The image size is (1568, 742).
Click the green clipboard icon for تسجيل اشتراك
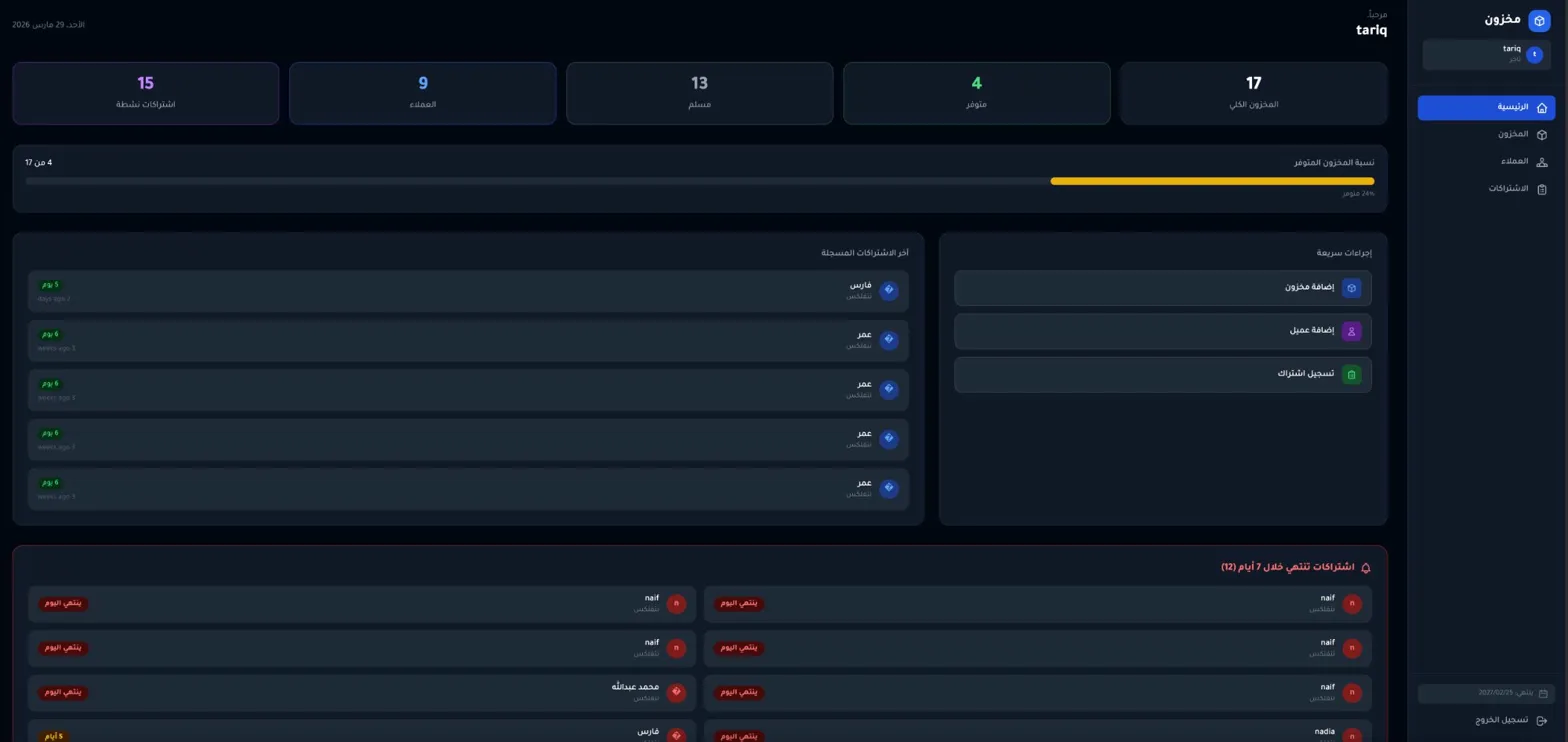pos(1352,375)
